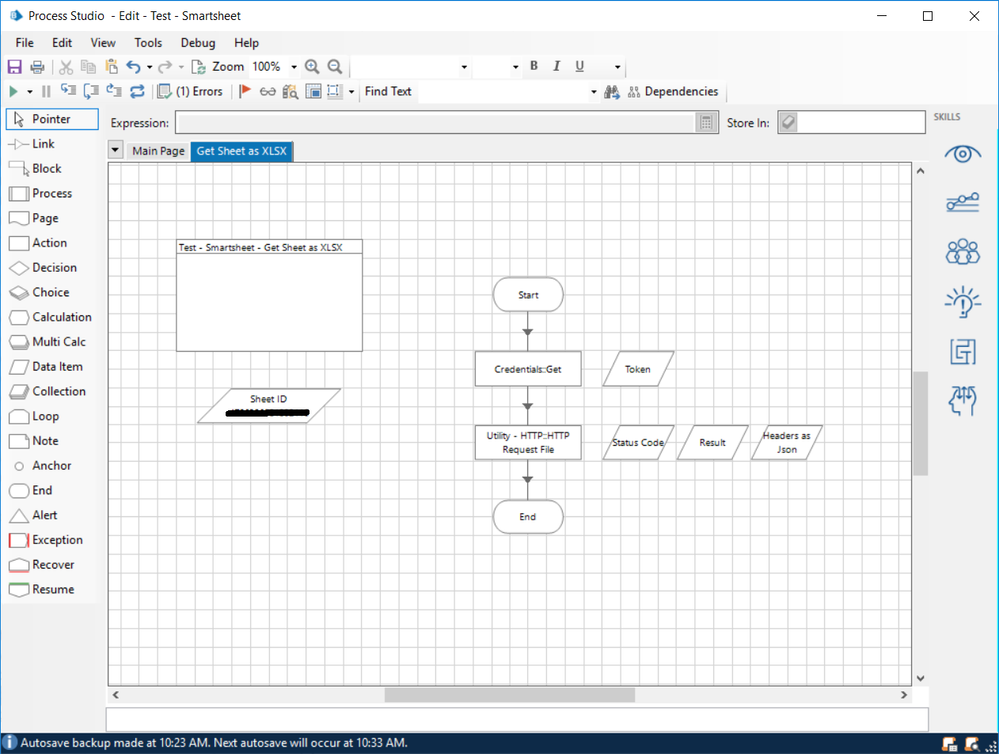Image resolution: width=999 pixels, height=754 pixels.
Task: Run the process with the green Play icon
Action: [x=14, y=92]
